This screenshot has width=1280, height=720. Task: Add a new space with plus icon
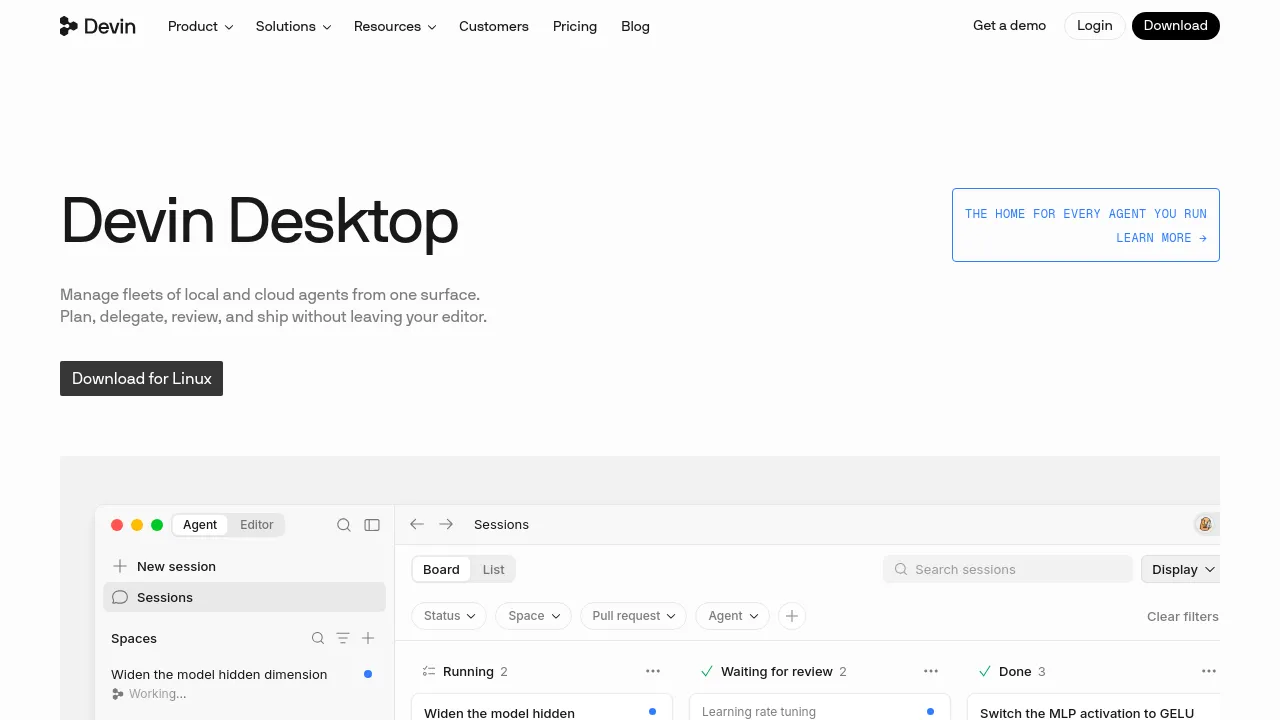coord(368,638)
